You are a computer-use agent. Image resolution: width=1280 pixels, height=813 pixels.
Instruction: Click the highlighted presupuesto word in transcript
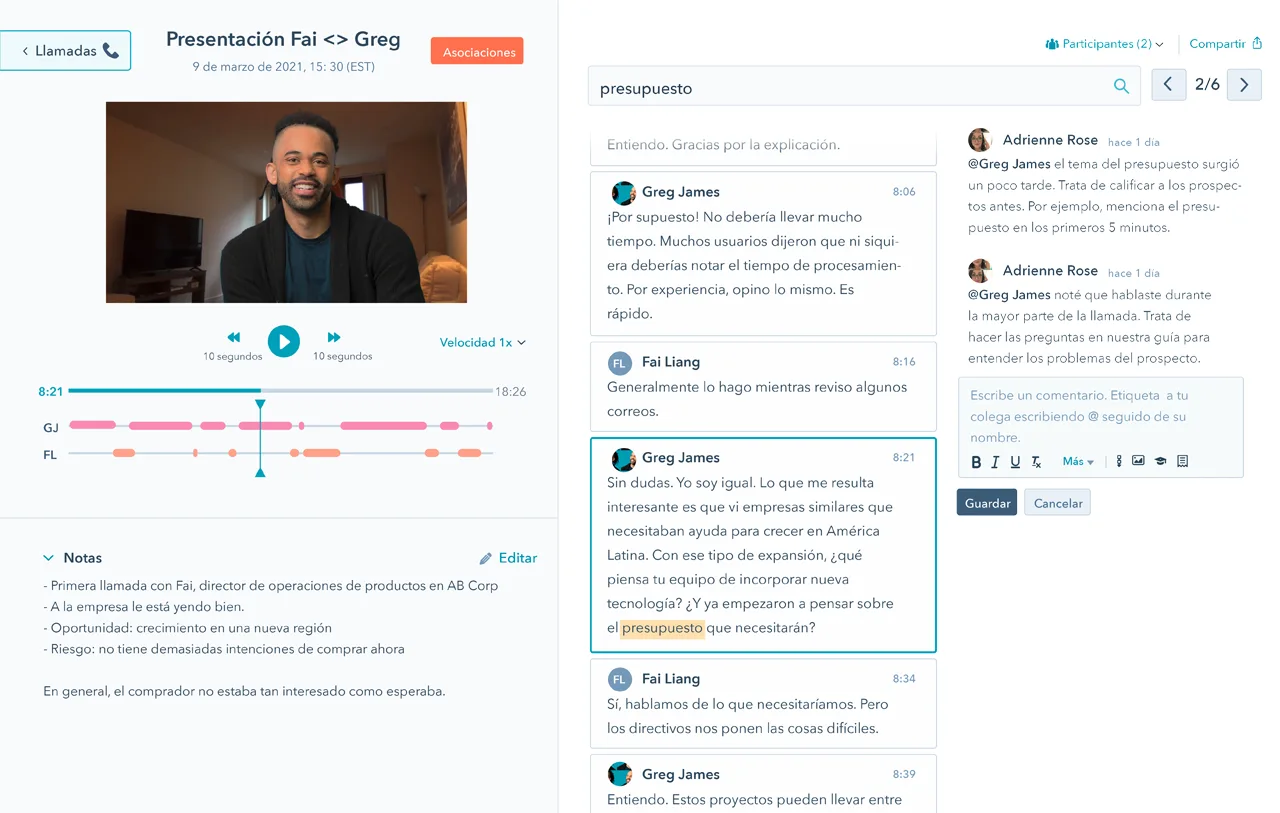662,628
